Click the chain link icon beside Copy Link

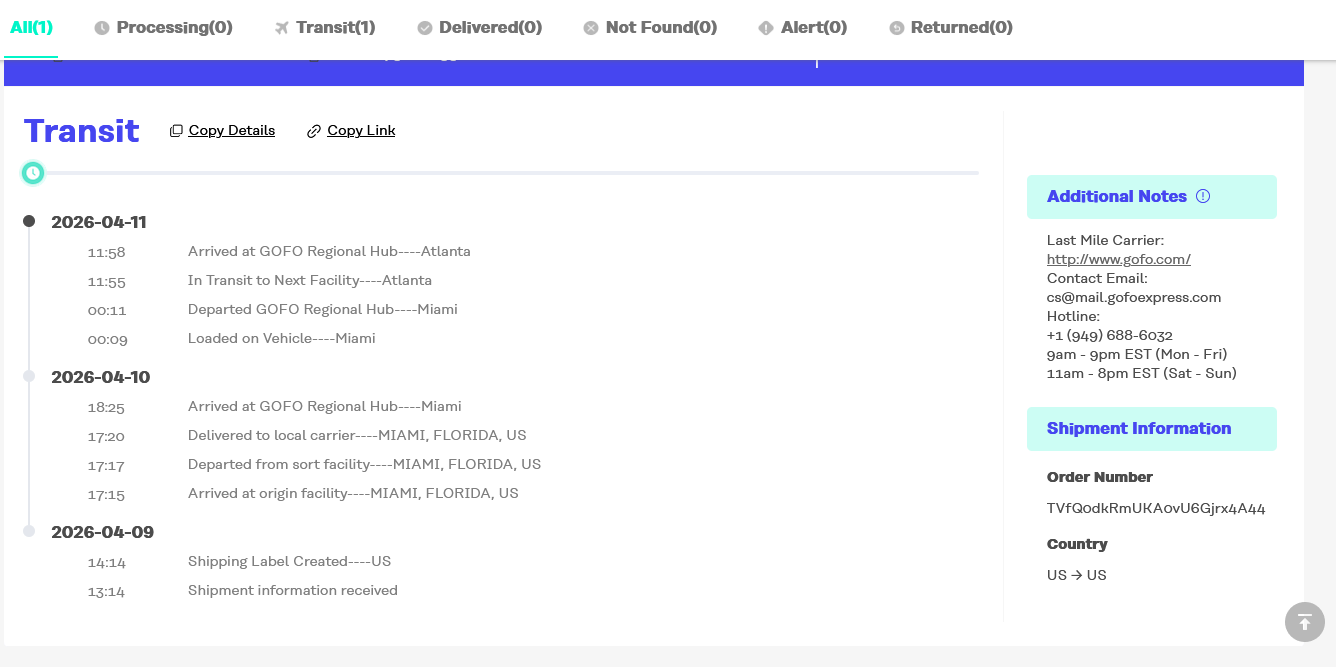tap(314, 131)
